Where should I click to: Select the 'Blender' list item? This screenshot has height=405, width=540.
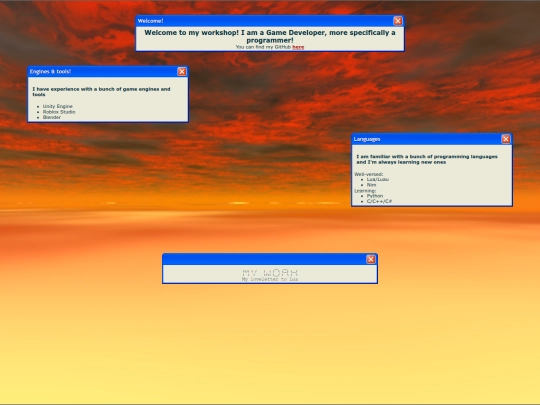(52, 117)
